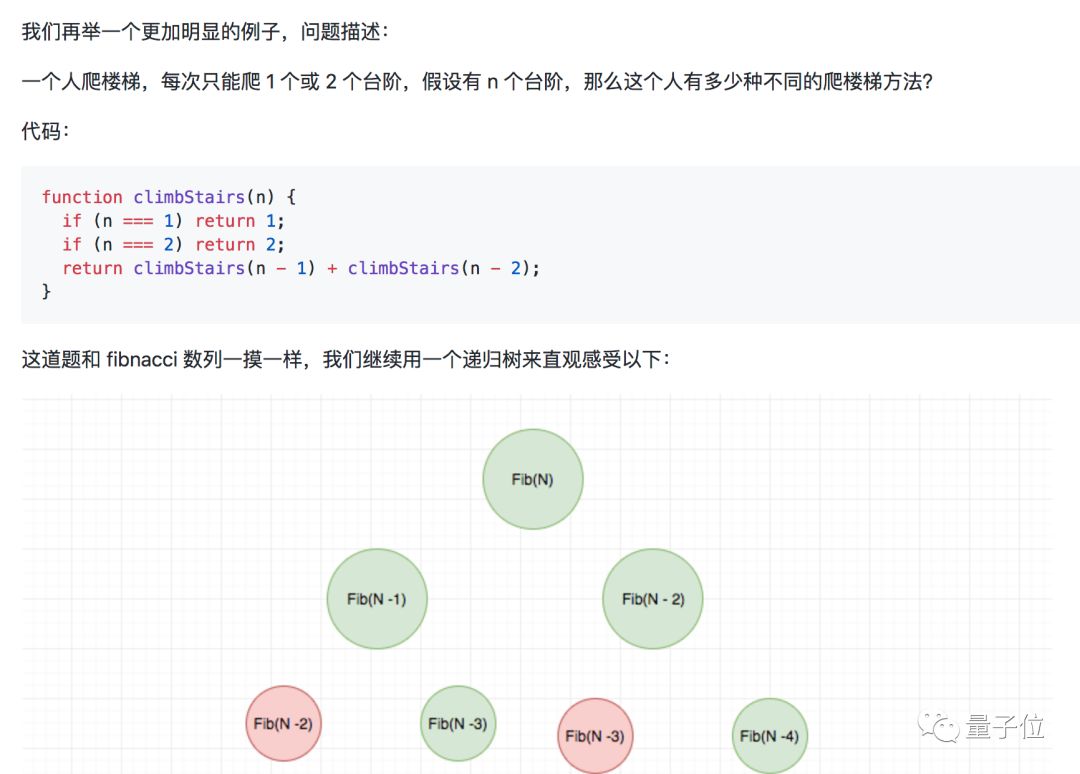The width and height of the screenshot is (1080, 774).
Task: Click the green Fib(N -4) node
Action: [769, 735]
